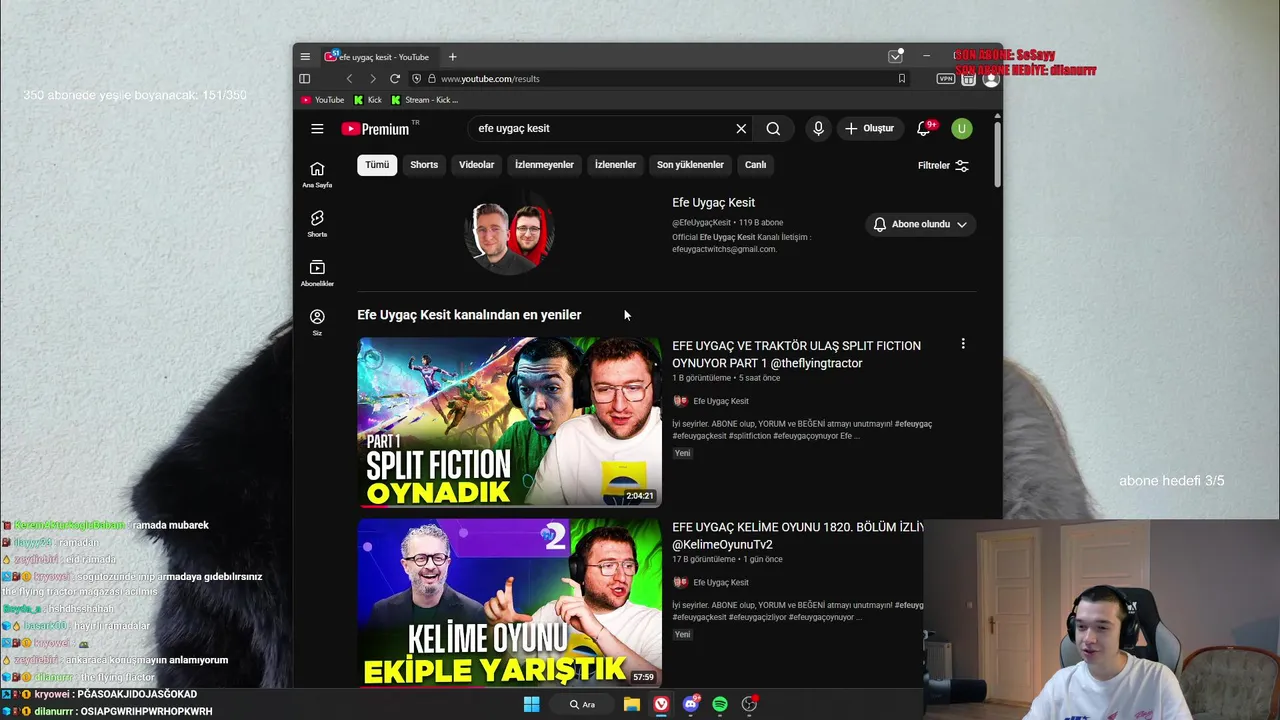Open the Split Fiction Part 1 video title
Image resolution: width=1280 pixels, height=720 pixels.
pyautogui.click(x=796, y=354)
